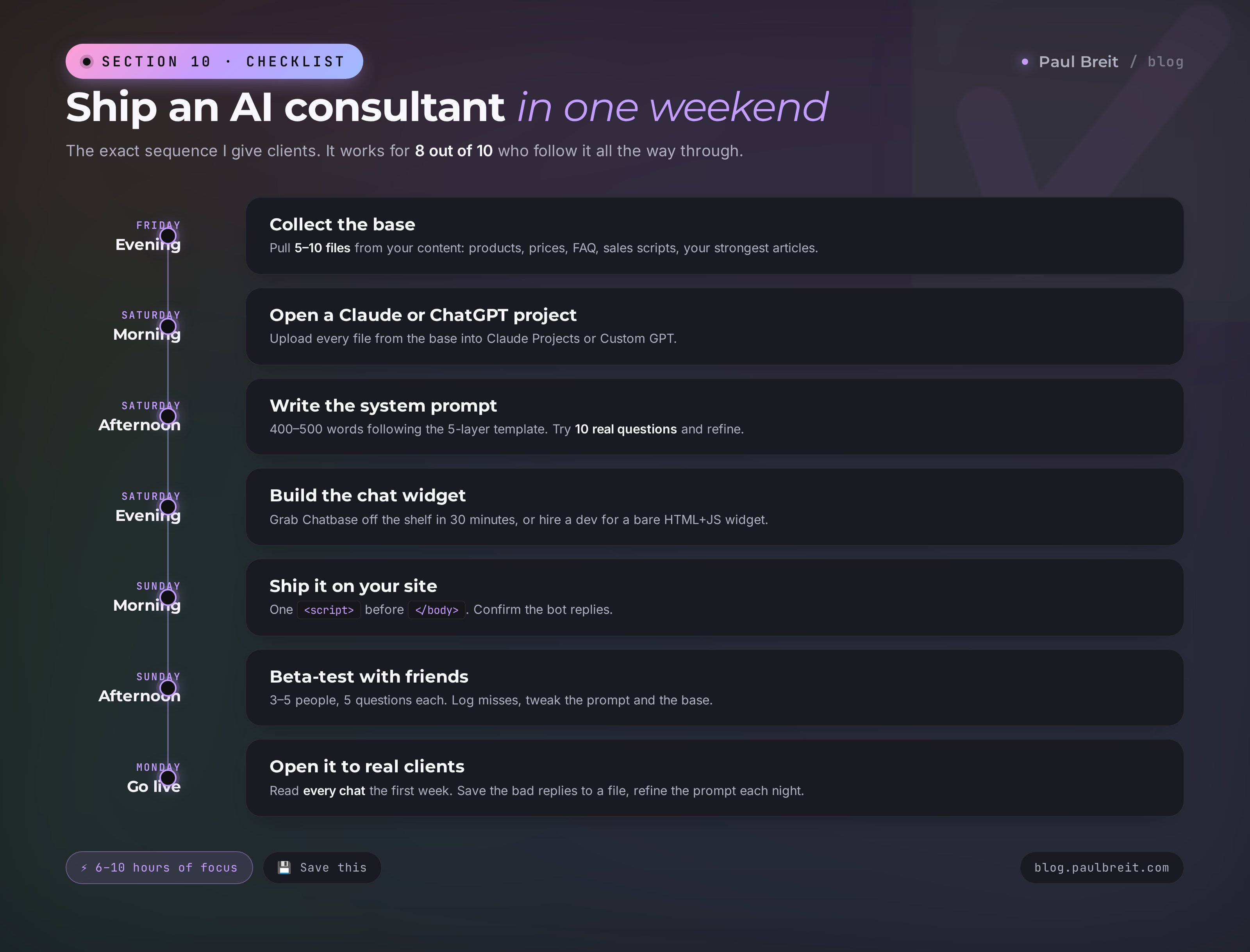This screenshot has height=952, width=1250.
Task: Click the Sunday Afternoon timeline marker
Action: click(x=168, y=687)
